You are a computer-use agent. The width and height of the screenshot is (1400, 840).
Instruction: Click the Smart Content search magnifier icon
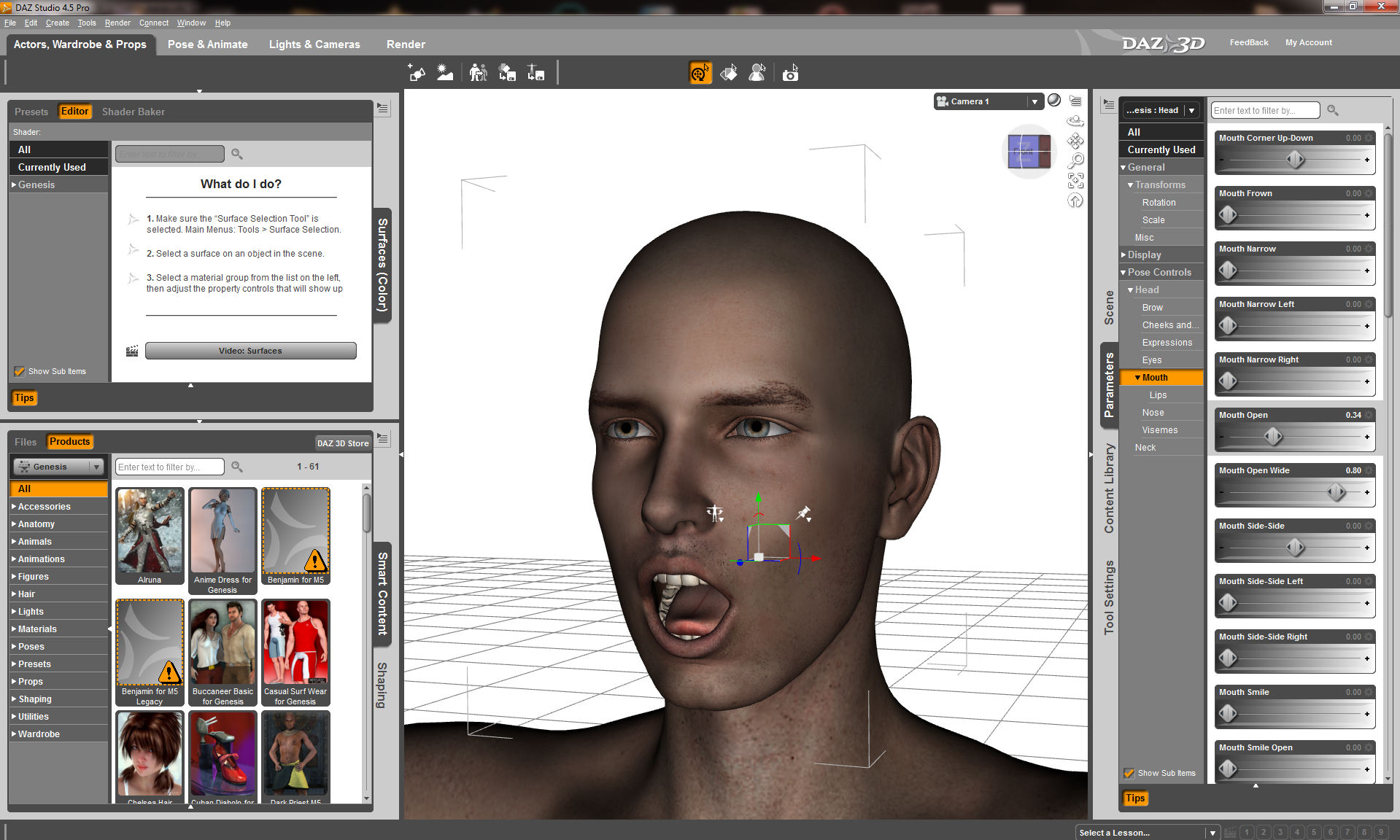[x=237, y=467]
